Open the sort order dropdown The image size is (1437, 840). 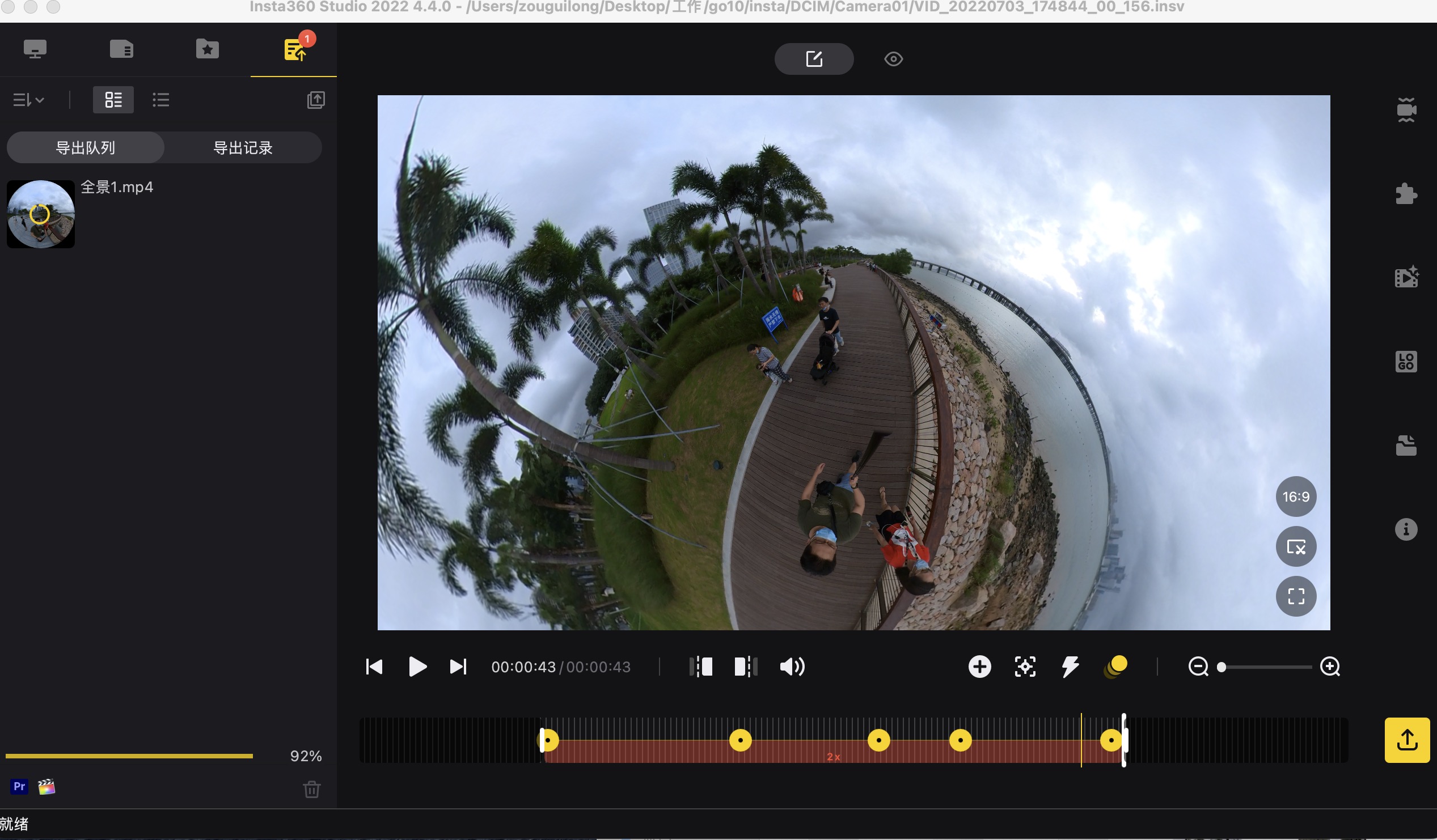pyautogui.click(x=27, y=100)
